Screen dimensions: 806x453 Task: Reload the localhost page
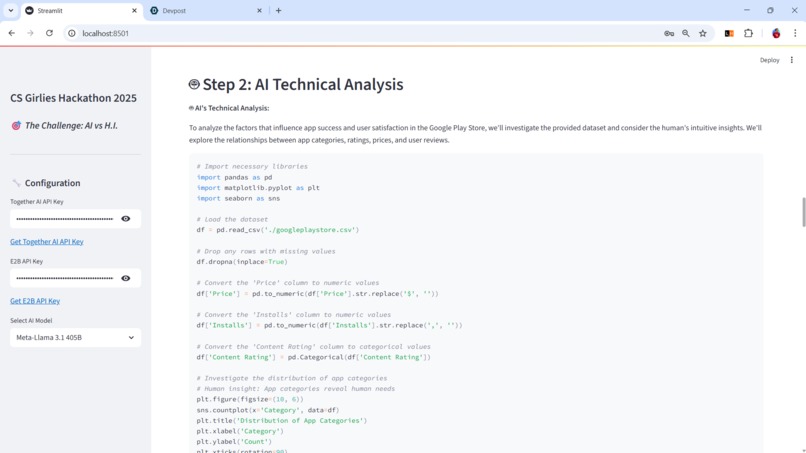pyautogui.click(x=49, y=33)
